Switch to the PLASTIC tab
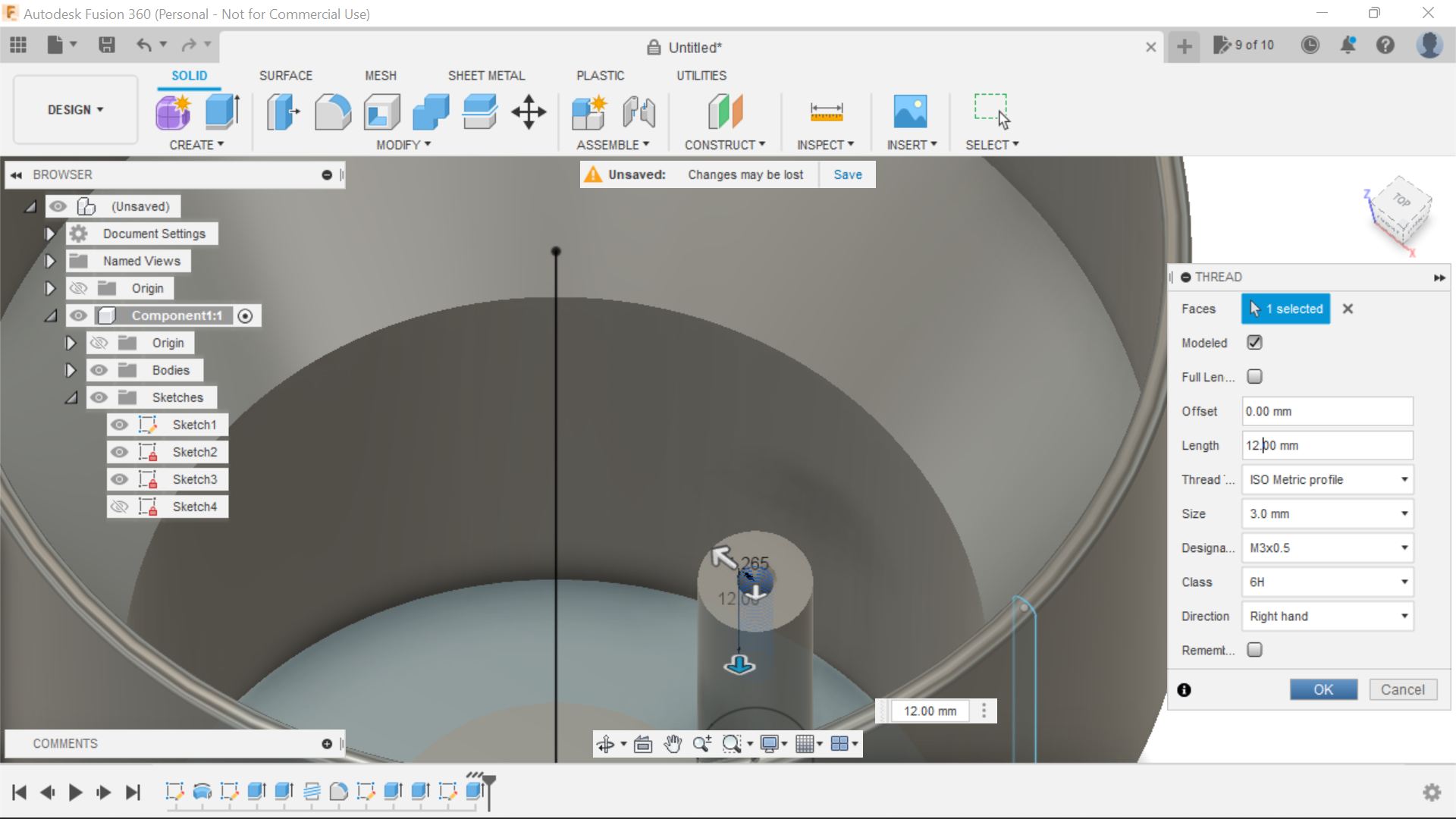This screenshot has width=1456, height=819. click(600, 76)
